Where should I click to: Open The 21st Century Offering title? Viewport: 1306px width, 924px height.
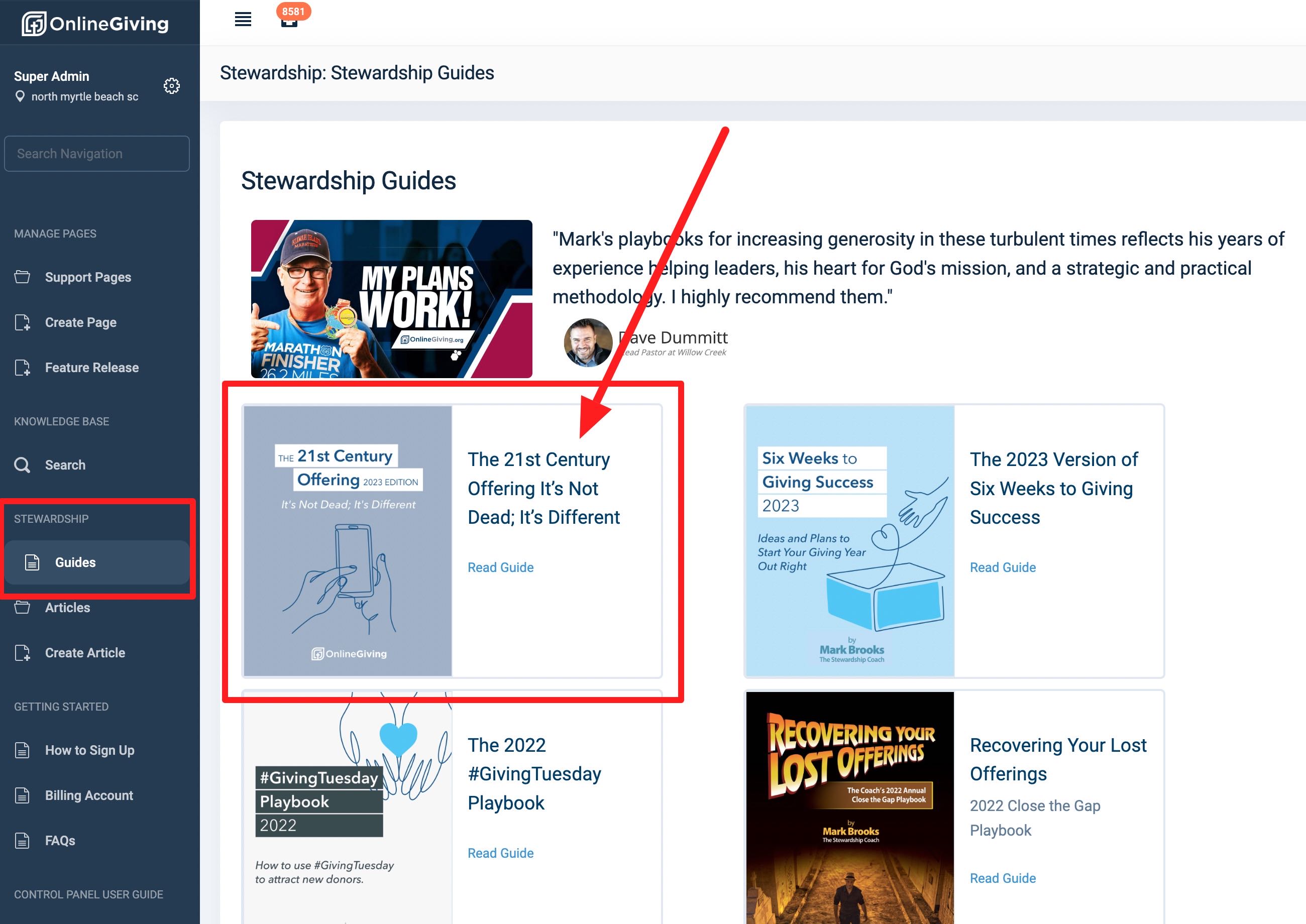(x=543, y=488)
